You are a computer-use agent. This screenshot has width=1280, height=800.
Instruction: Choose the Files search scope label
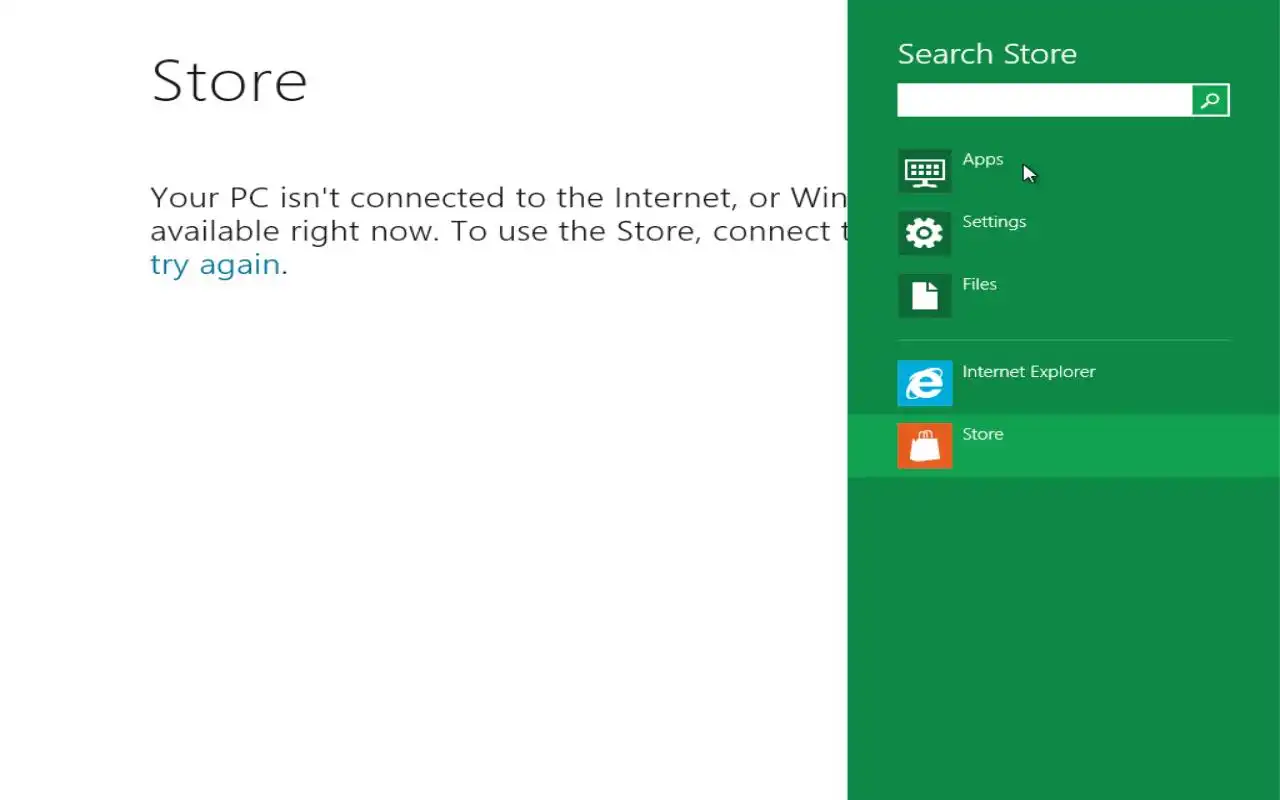point(979,284)
